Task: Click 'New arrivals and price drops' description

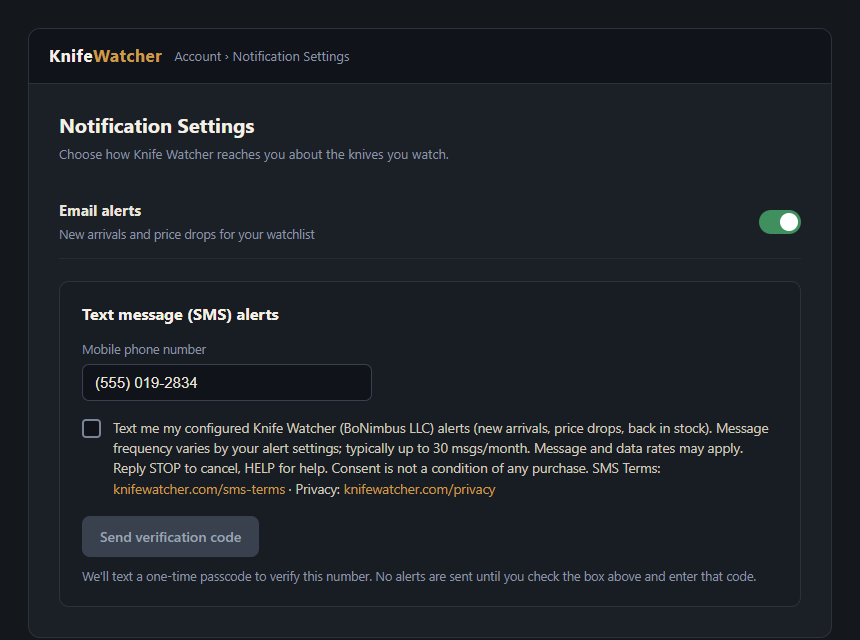Action: pyautogui.click(x=187, y=235)
